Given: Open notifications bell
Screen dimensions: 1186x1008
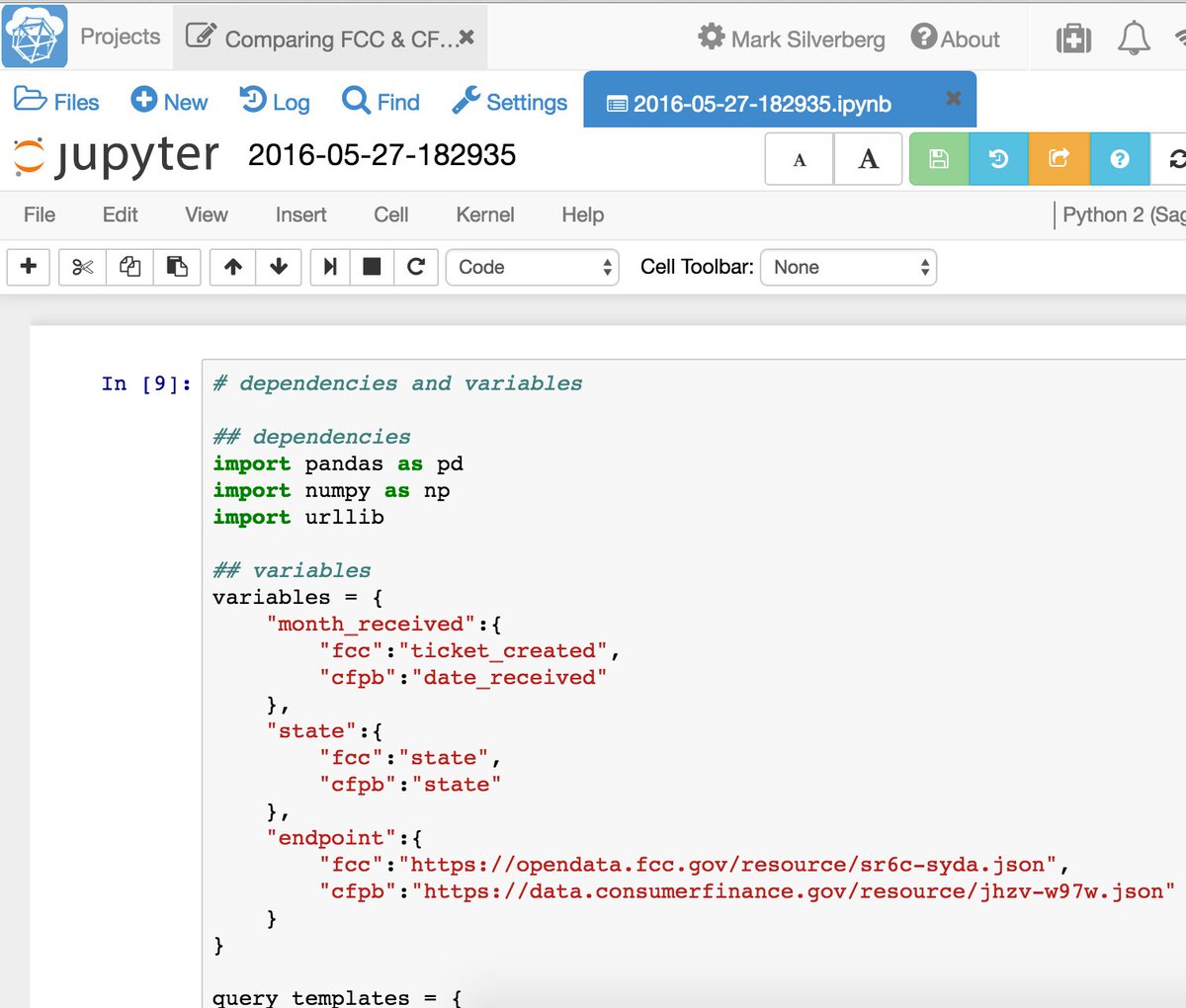Looking at the screenshot, I should 1134,39.
